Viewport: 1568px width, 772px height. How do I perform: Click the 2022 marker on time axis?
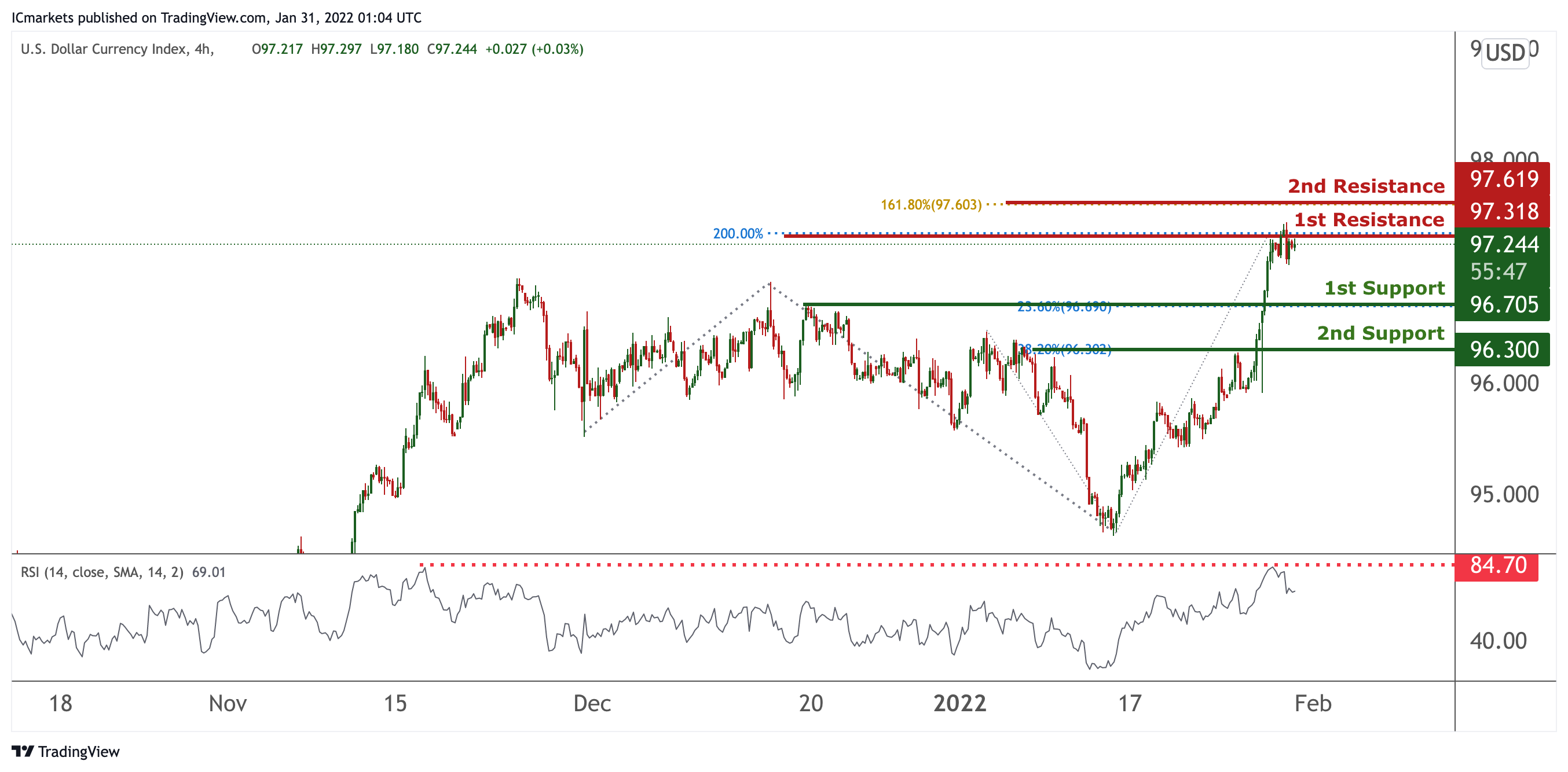click(959, 703)
